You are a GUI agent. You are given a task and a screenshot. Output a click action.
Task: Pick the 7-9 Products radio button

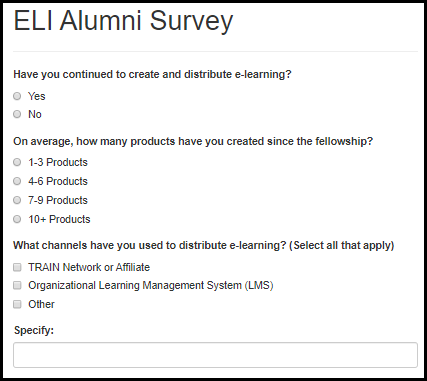pyautogui.click(x=17, y=200)
